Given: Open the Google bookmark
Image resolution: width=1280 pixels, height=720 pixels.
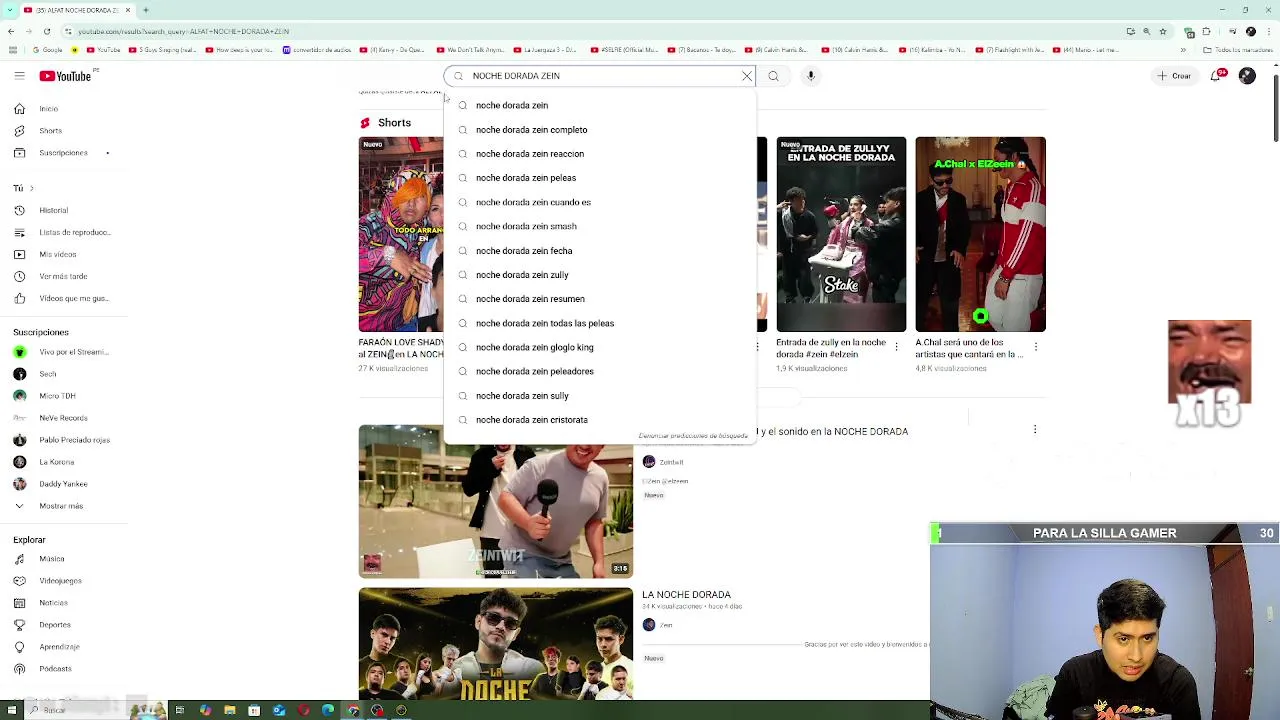Looking at the screenshot, I should (46, 49).
